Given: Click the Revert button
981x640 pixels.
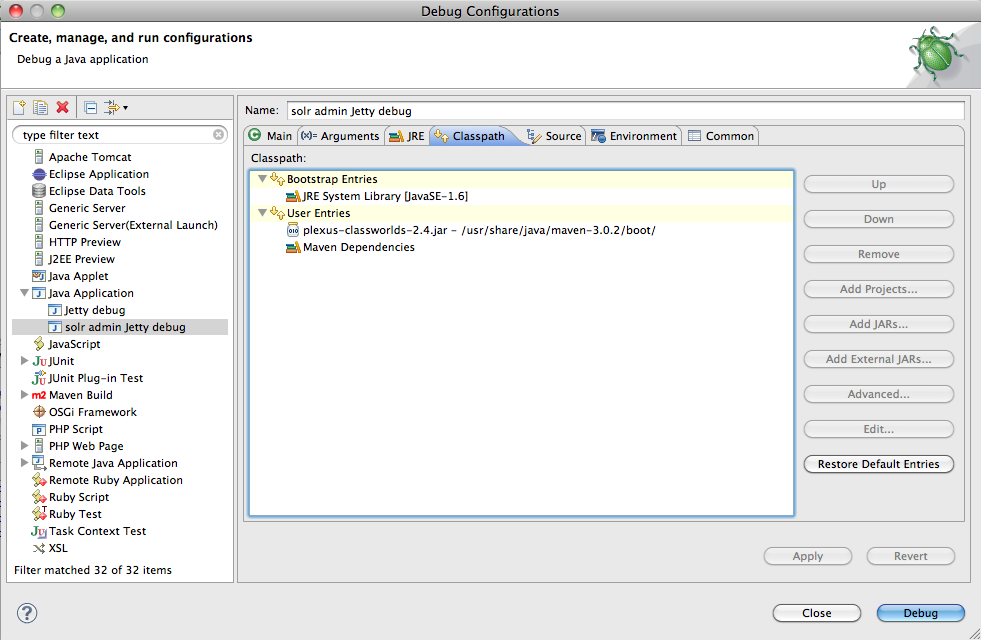Looking at the screenshot, I should click(x=910, y=556).
